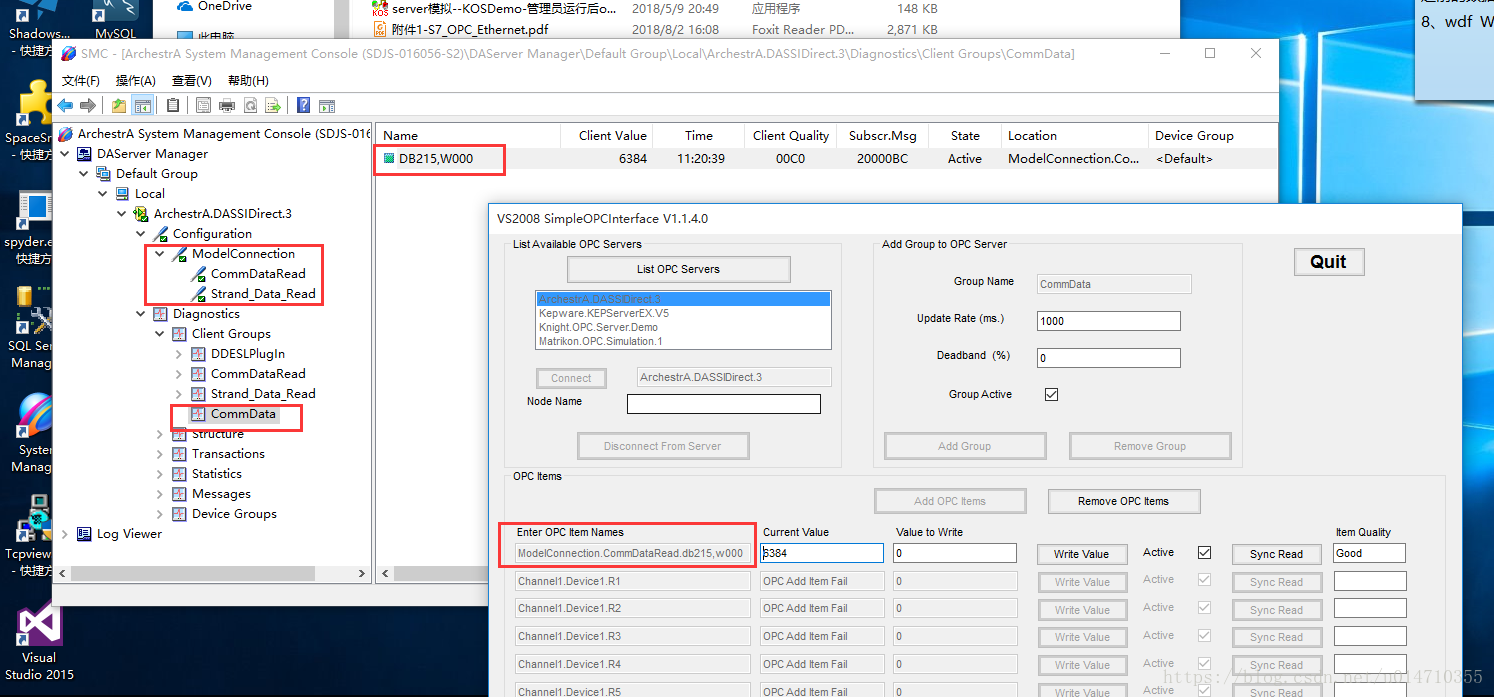Click the Quit button
The height and width of the screenshot is (697, 1494).
pyautogui.click(x=1328, y=261)
